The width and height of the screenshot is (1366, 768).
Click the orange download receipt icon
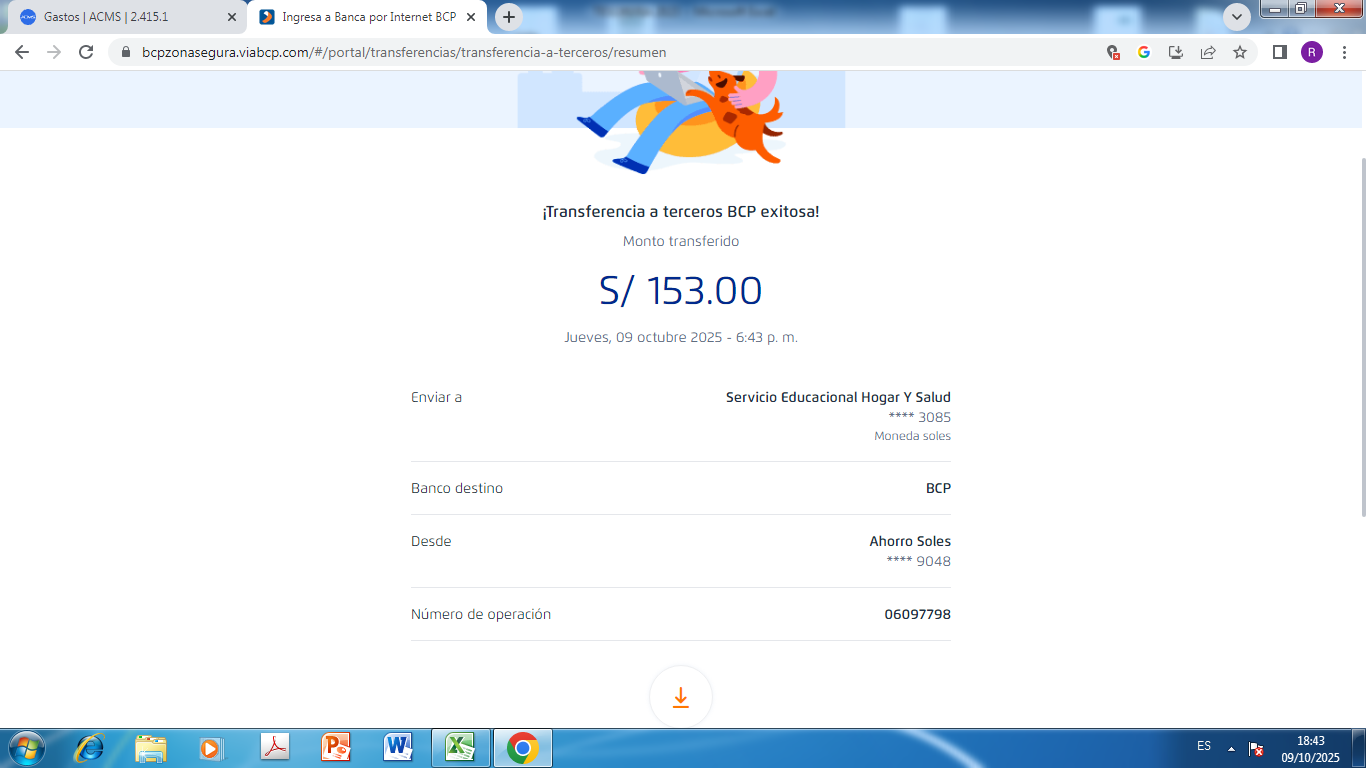coord(680,697)
